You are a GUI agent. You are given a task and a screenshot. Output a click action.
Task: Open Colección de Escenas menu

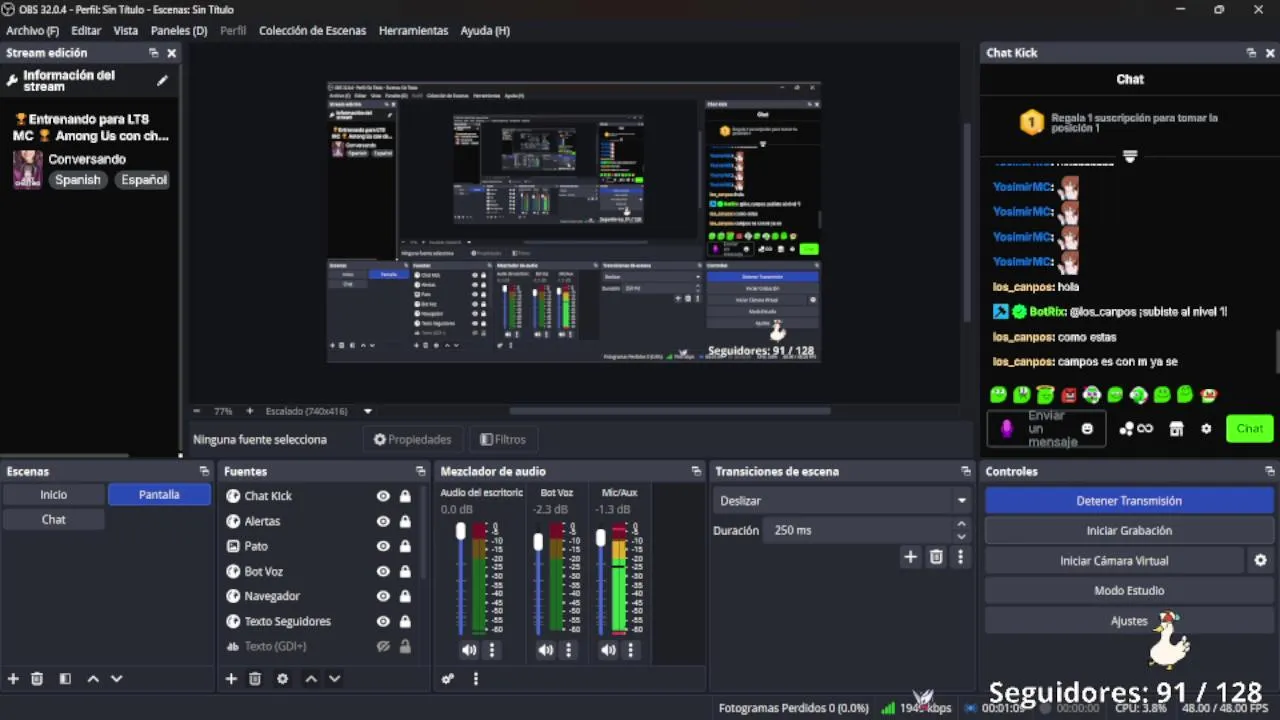click(x=312, y=30)
